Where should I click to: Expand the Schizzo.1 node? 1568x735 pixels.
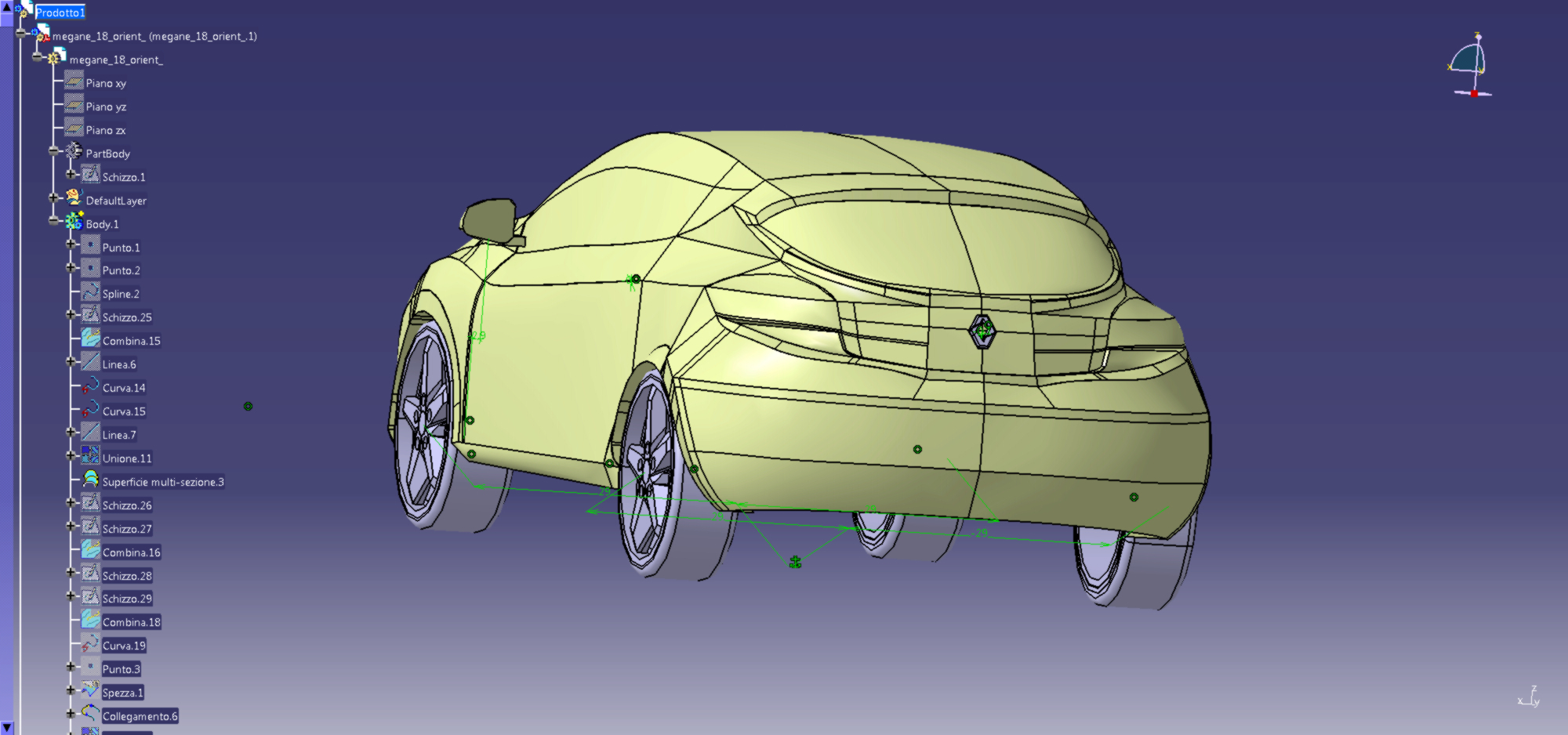click(71, 174)
